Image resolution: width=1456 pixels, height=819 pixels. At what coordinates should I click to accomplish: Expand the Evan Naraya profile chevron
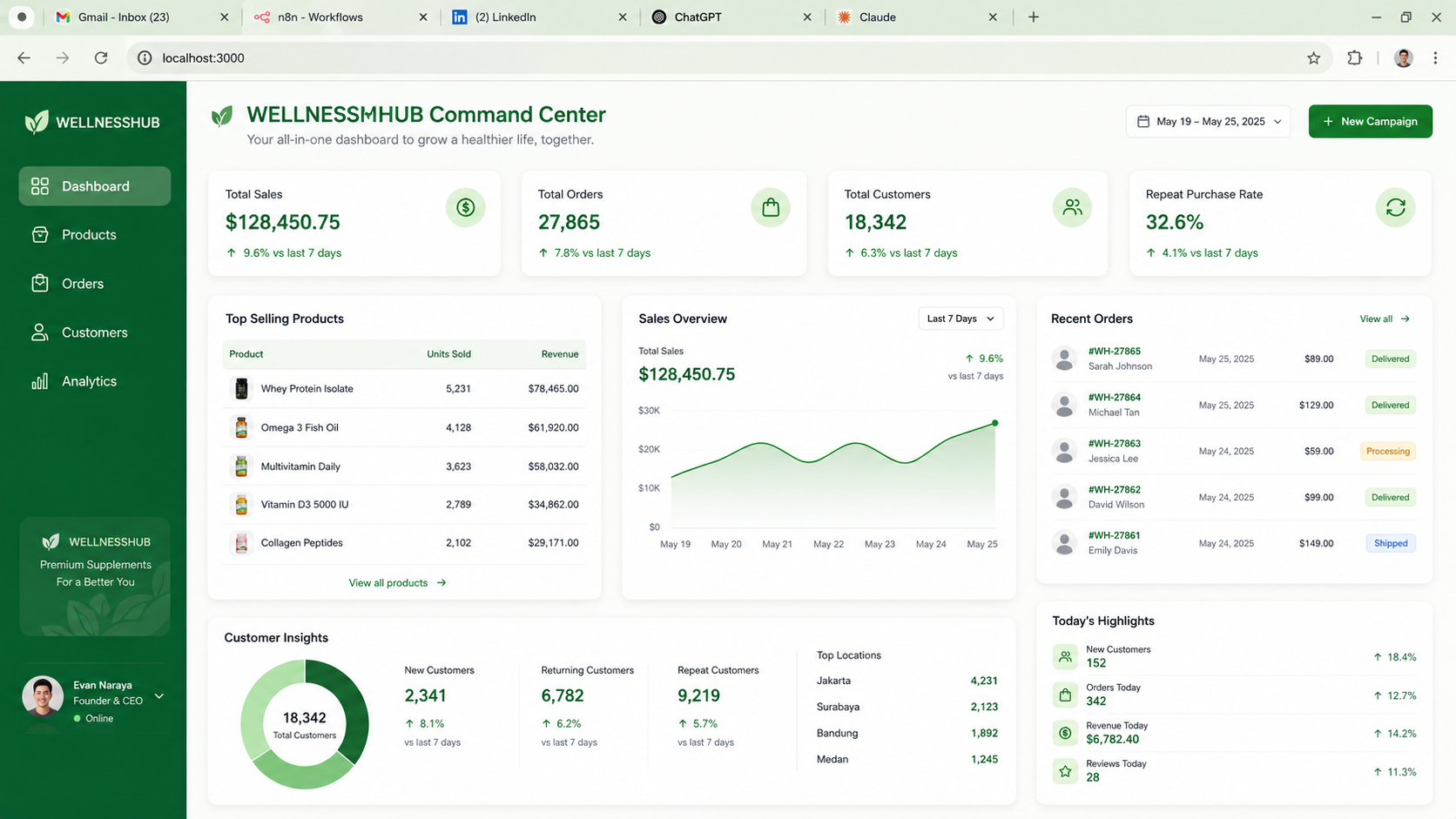tap(159, 696)
